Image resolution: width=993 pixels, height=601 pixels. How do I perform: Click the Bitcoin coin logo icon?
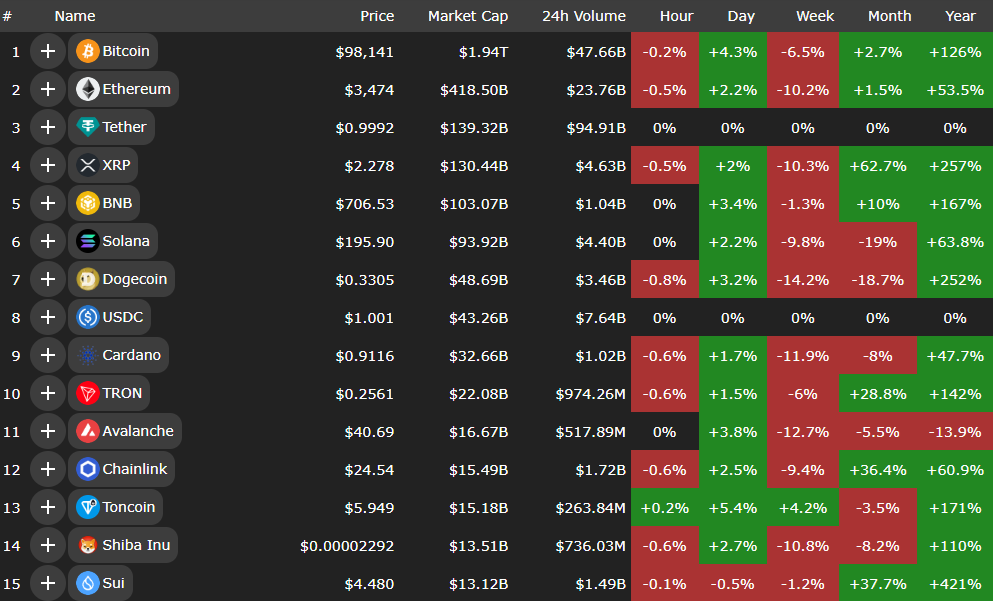[x=87, y=51]
